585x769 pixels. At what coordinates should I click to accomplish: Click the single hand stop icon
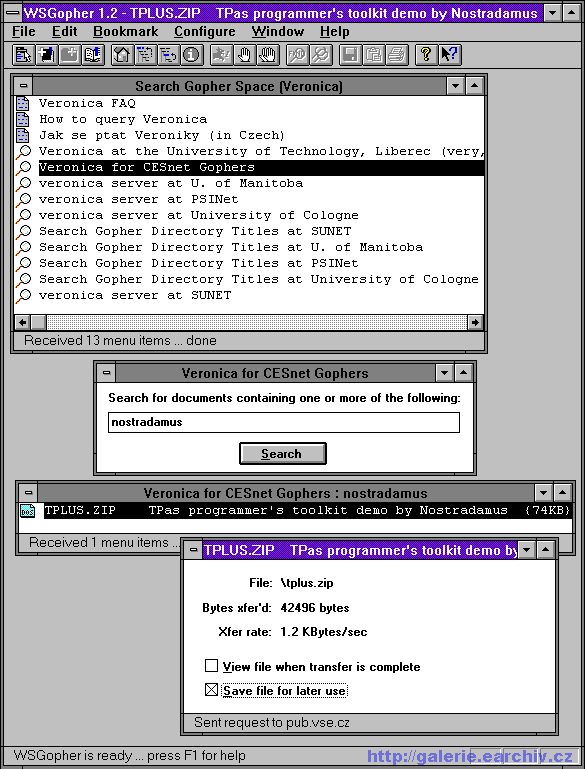[x=245, y=55]
